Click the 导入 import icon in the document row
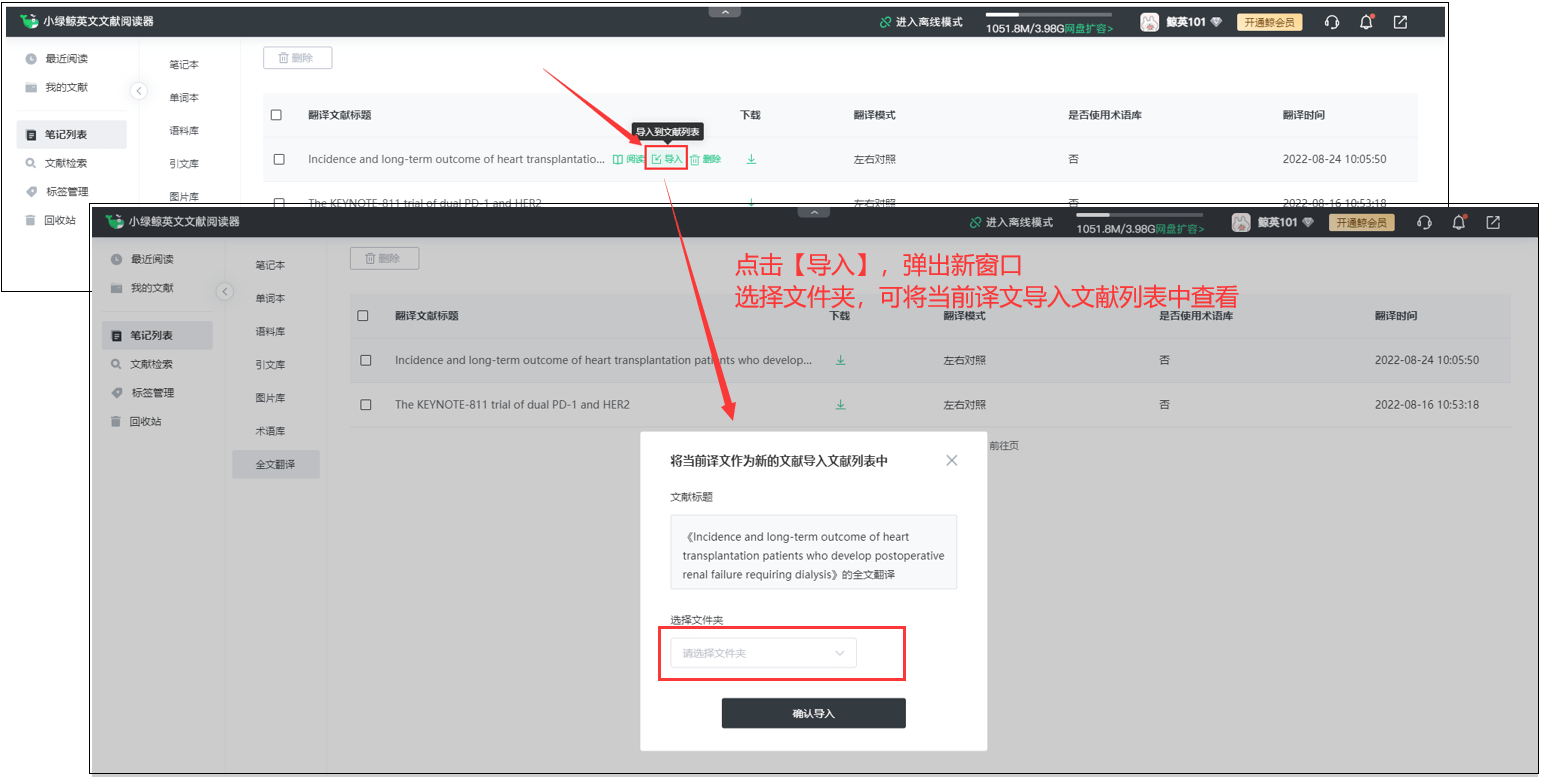 [x=666, y=159]
